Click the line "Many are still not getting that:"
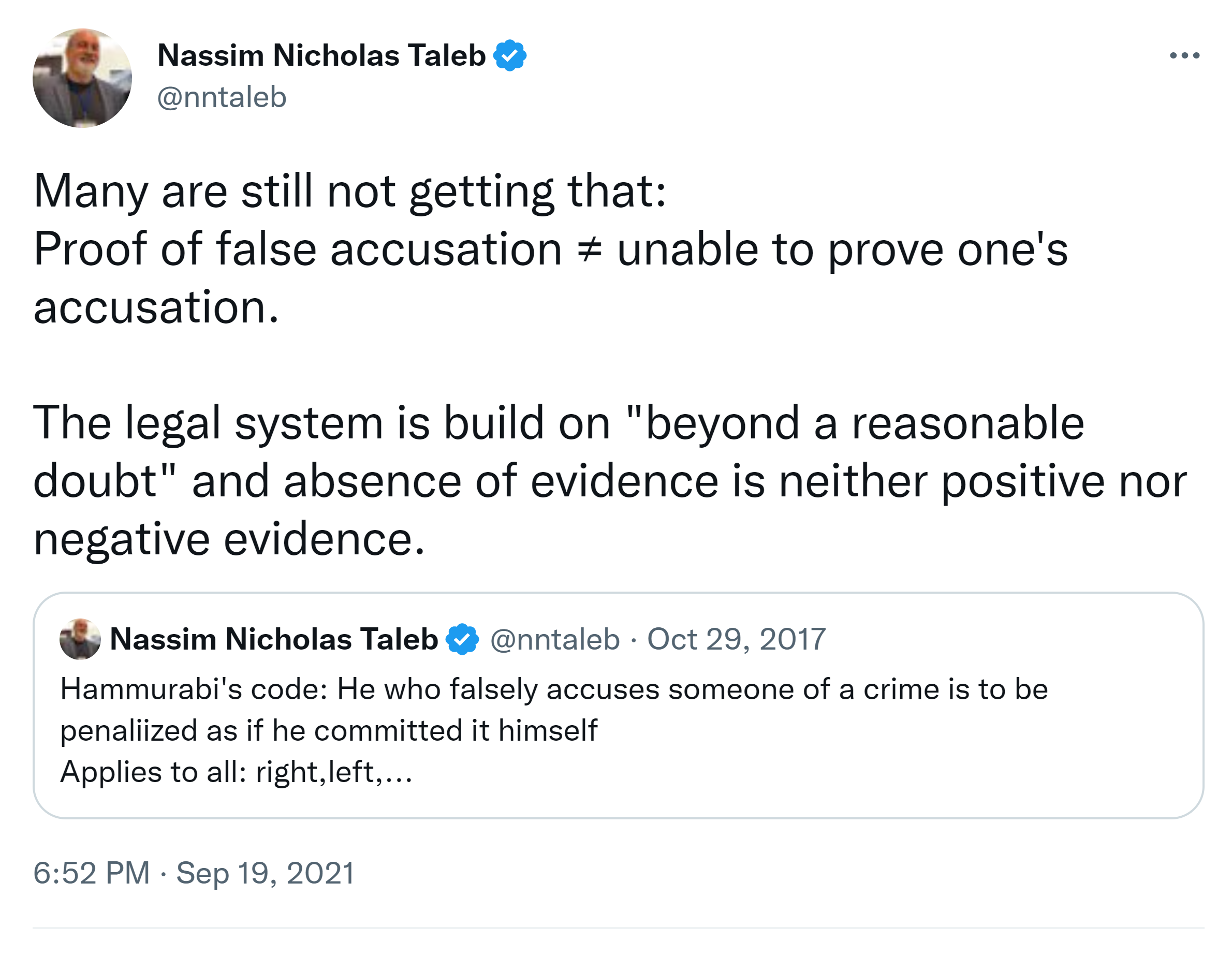1232x956 pixels. click(x=350, y=191)
